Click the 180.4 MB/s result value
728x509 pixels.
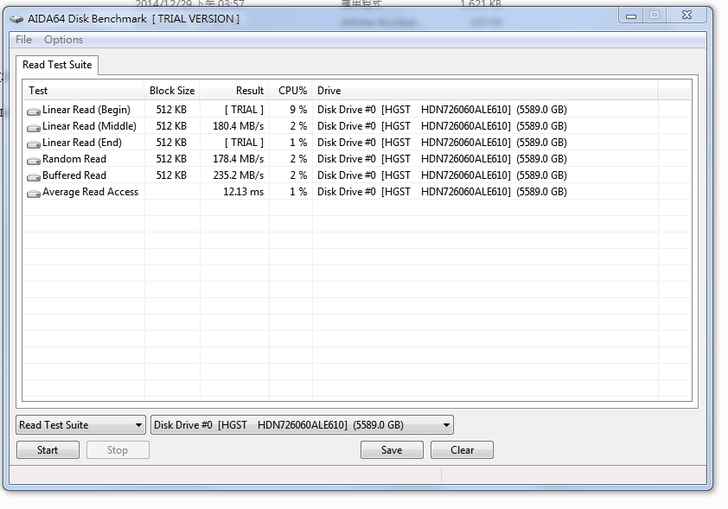(238, 126)
